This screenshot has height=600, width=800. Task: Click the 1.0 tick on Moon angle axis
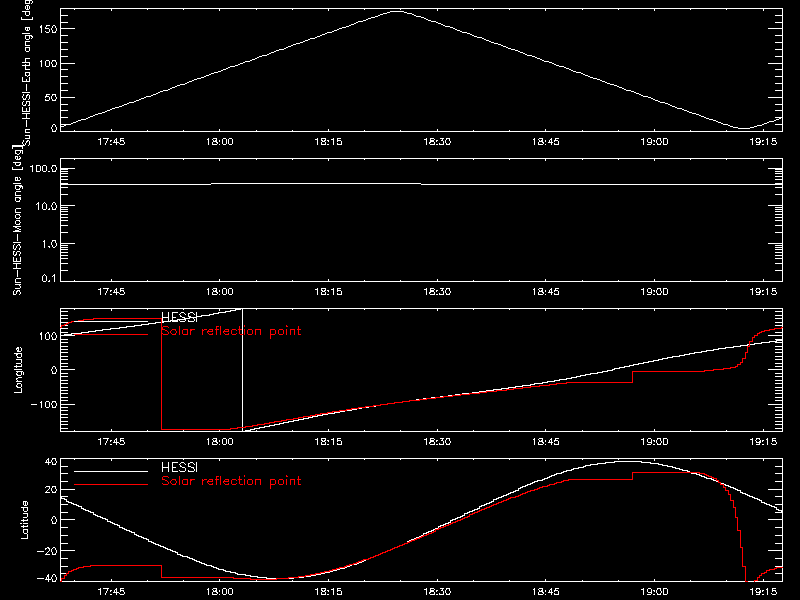49,244
